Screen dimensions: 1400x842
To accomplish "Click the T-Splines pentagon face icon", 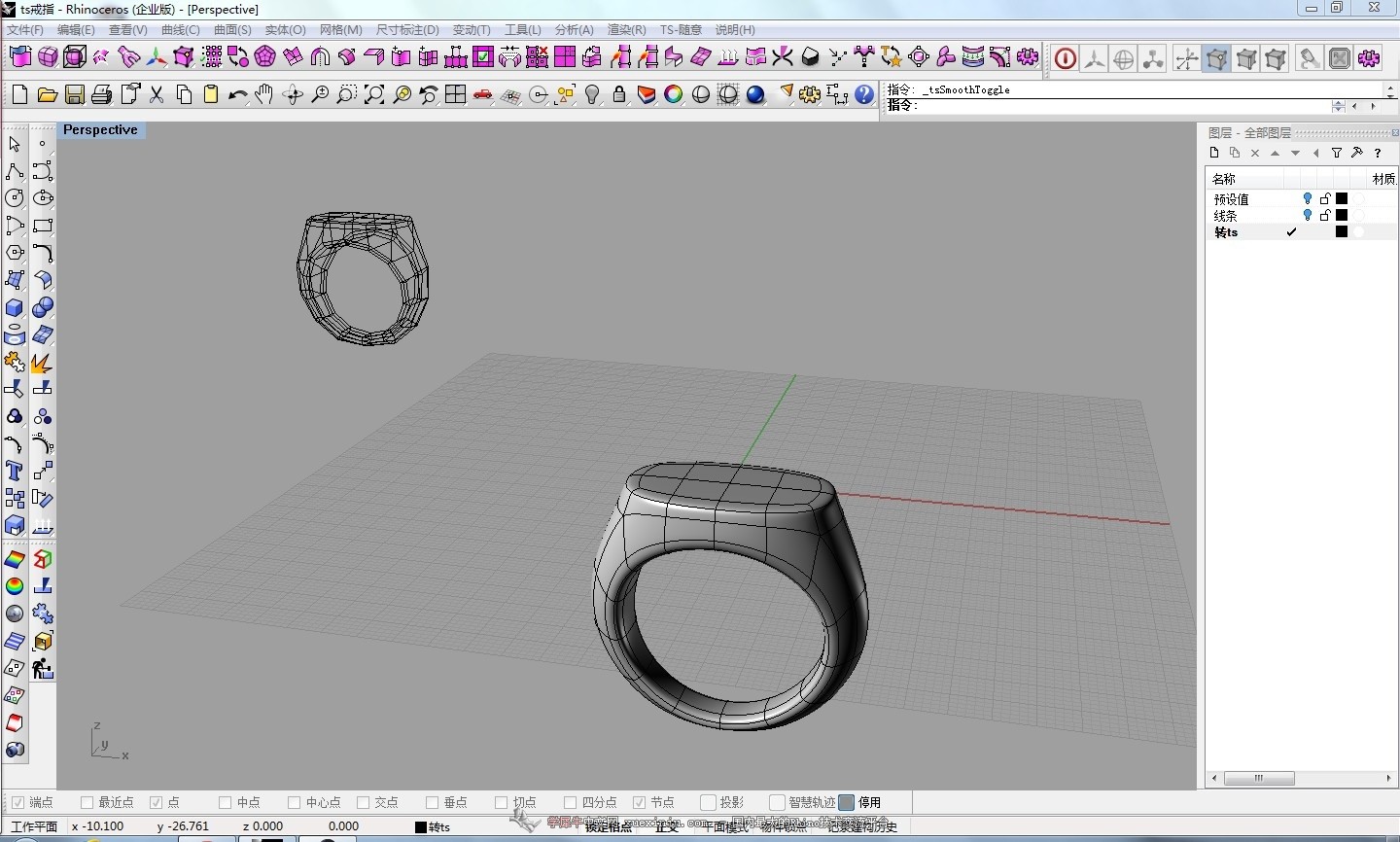I will [265, 57].
